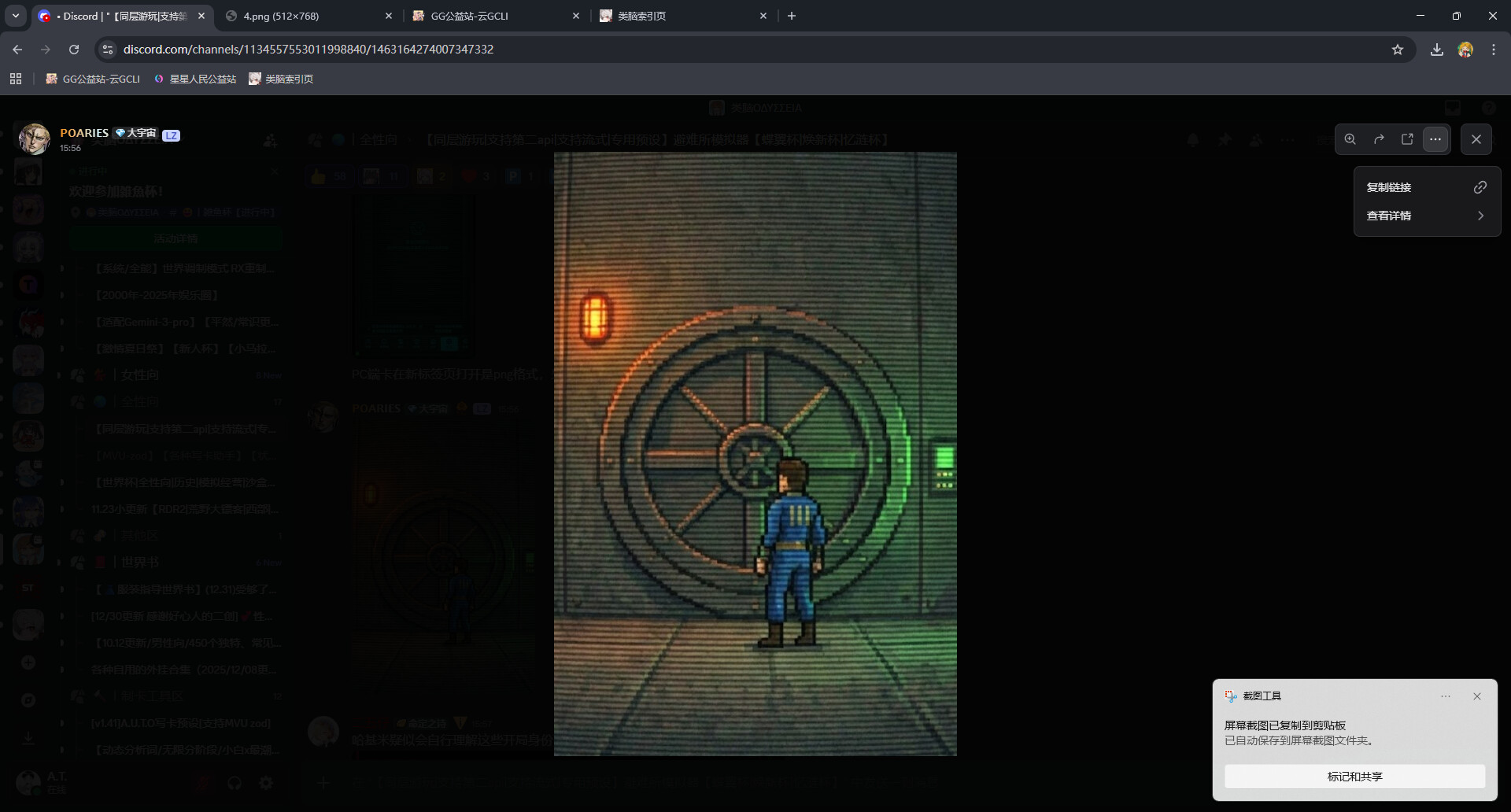Viewport: 1511px width, 812px height.
Task: Open the apps grid in bookmarks bar
Action: coord(16,79)
